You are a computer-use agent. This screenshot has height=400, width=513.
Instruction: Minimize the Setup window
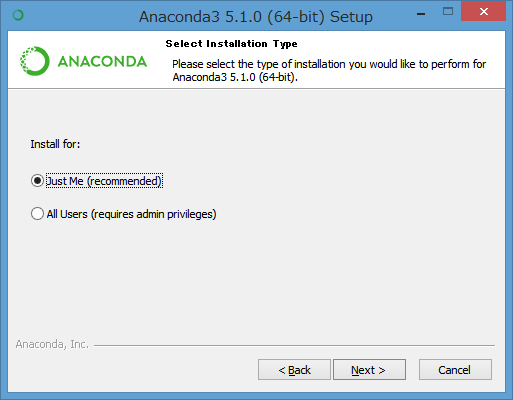(421, 13)
